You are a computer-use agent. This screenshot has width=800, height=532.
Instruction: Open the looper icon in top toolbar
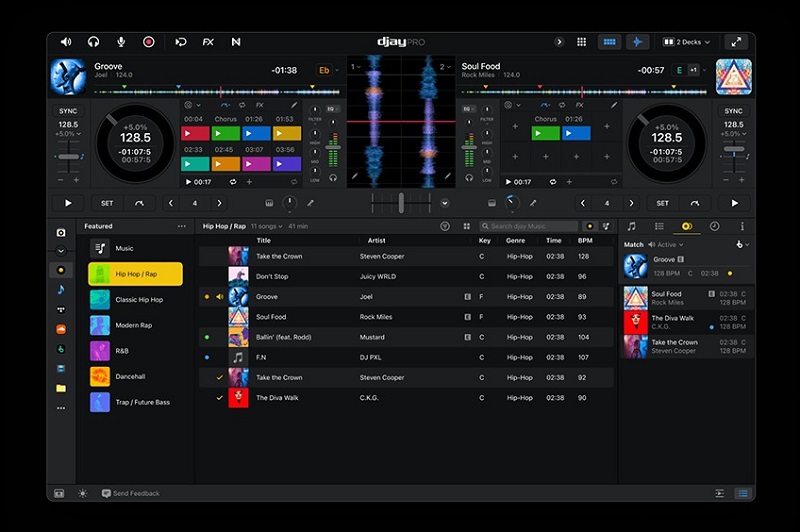[x=181, y=42]
